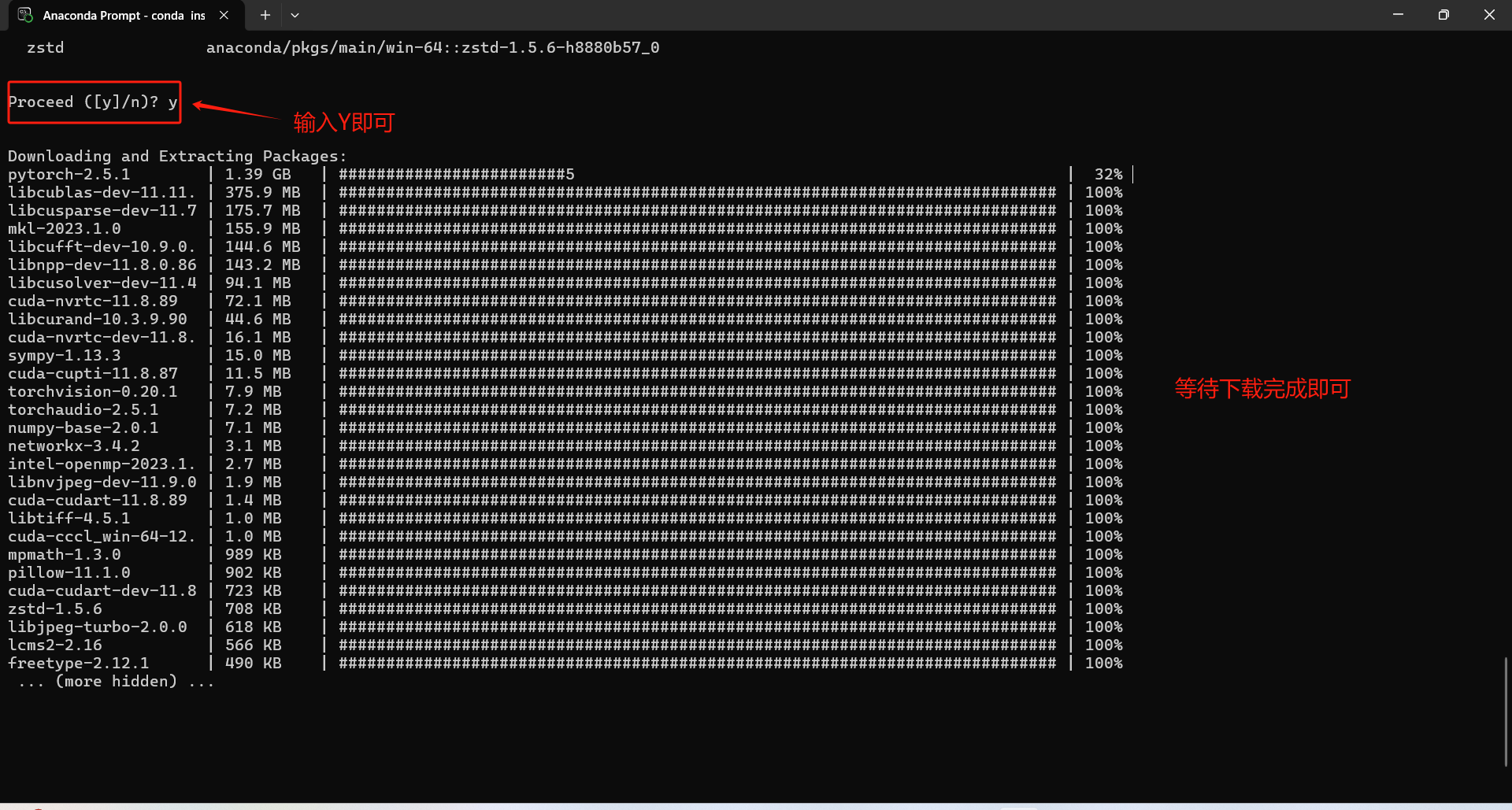Click the 490 KB size value
The image size is (1512, 810).
pos(254,663)
